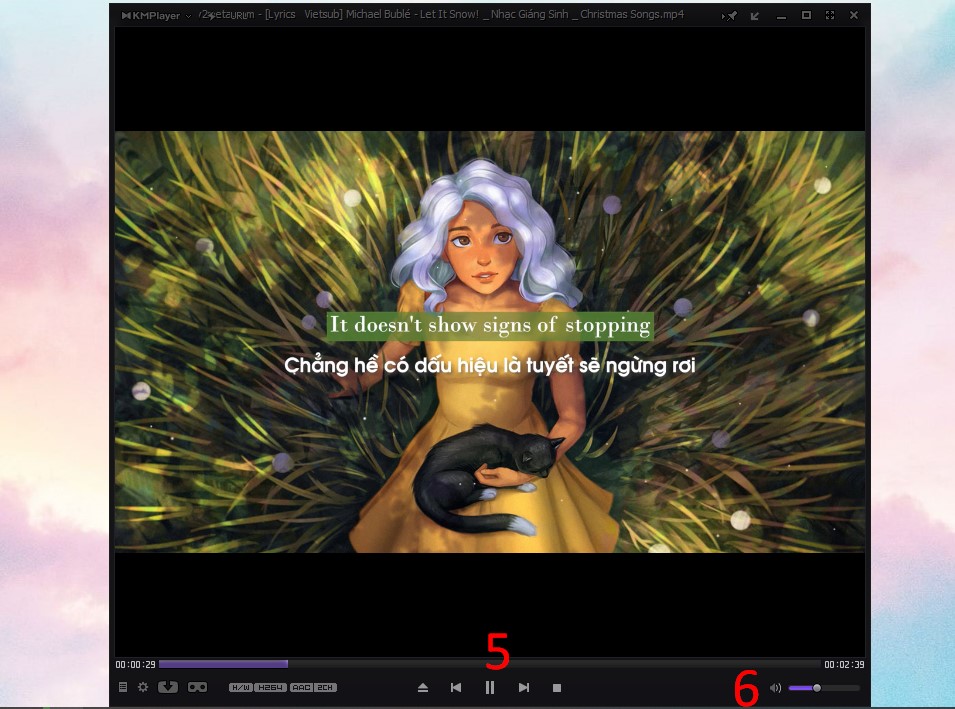
Task: Toggle the H/W hardware acceleration badge
Action: 240,688
